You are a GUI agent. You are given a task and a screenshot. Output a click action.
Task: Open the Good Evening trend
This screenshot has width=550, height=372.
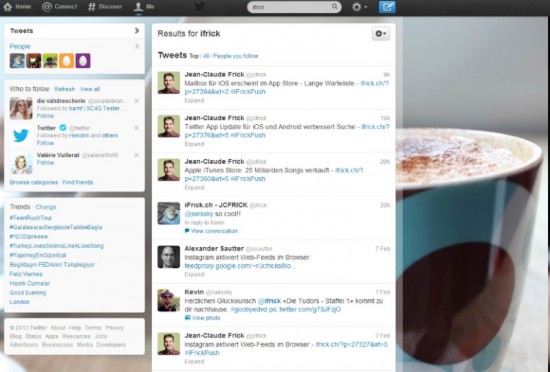pos(28,292)
